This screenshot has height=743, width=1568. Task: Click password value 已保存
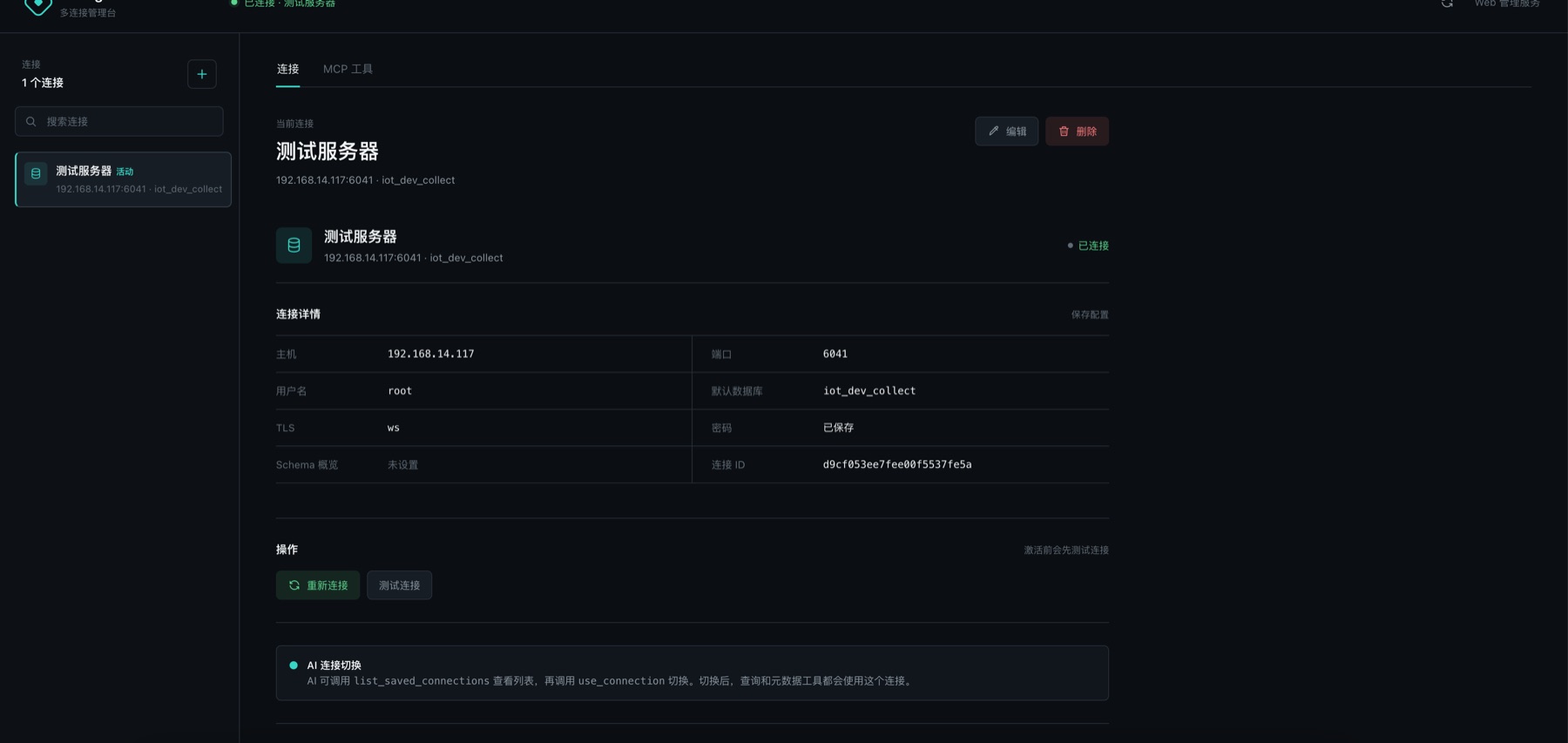[x=838, y=428]
